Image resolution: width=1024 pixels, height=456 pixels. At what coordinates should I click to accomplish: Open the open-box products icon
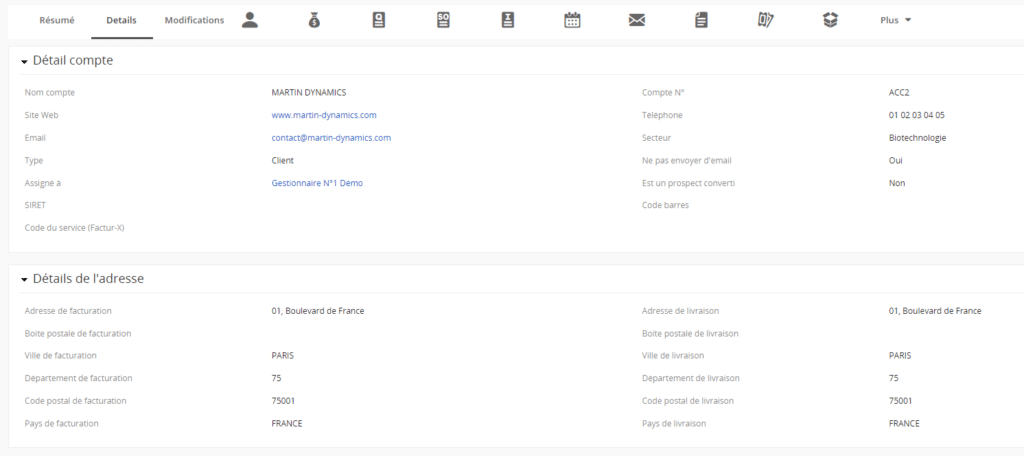[x=830, y=20]
